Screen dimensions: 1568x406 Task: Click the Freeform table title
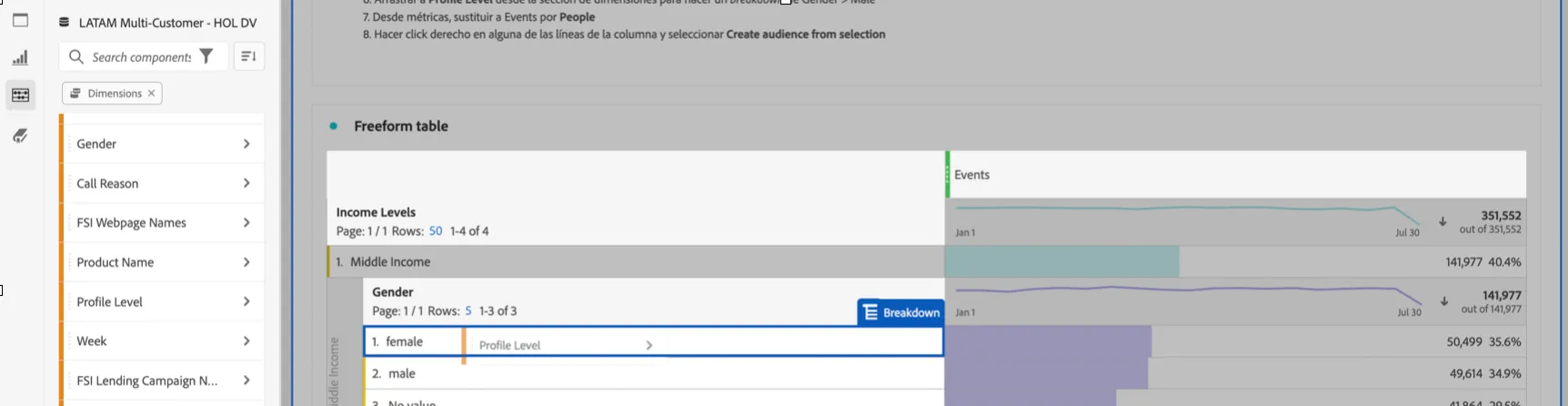(401, 126)
